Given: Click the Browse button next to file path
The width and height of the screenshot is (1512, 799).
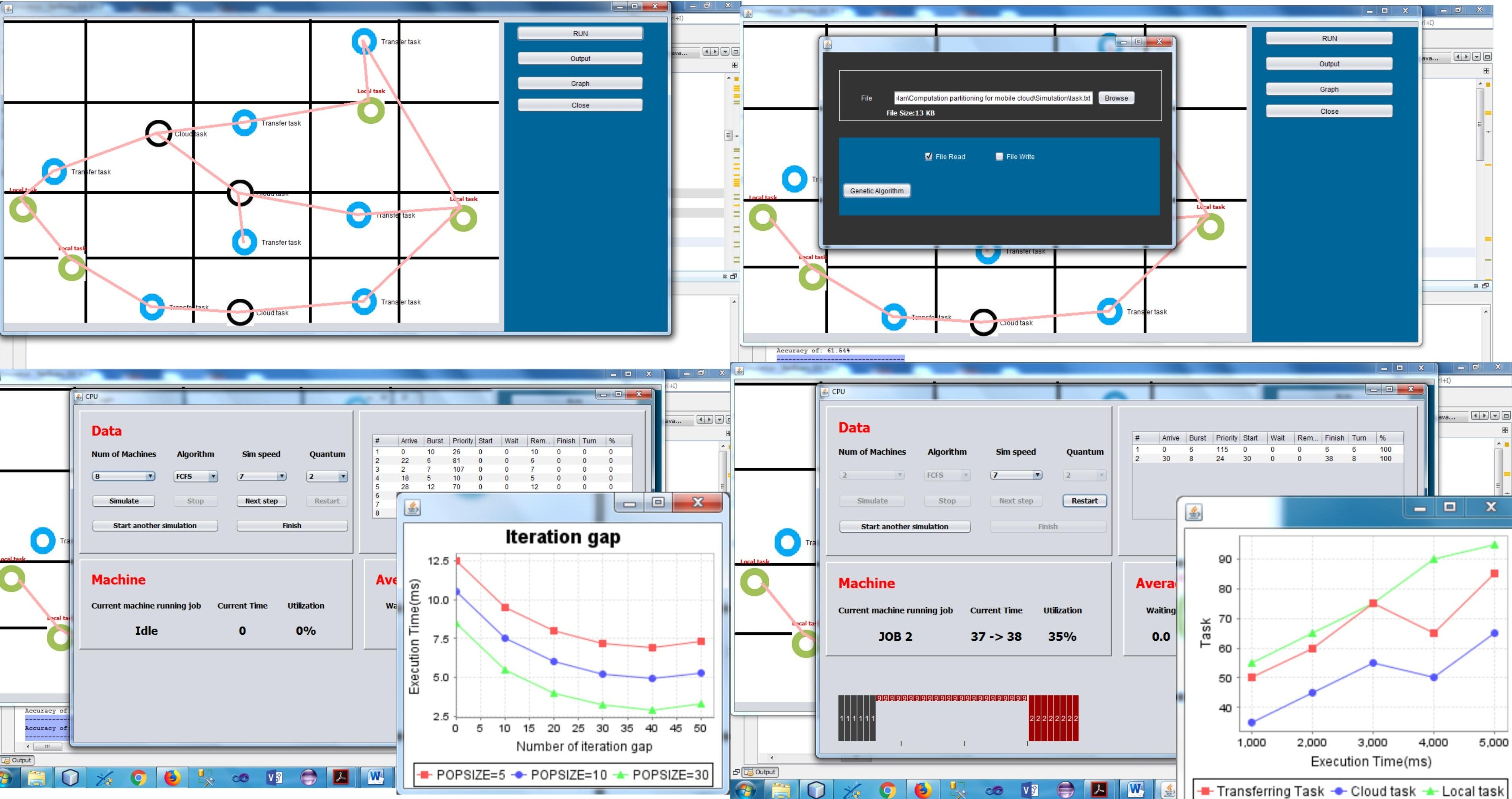Looking at the screenshot, I should pos(1116,98).
